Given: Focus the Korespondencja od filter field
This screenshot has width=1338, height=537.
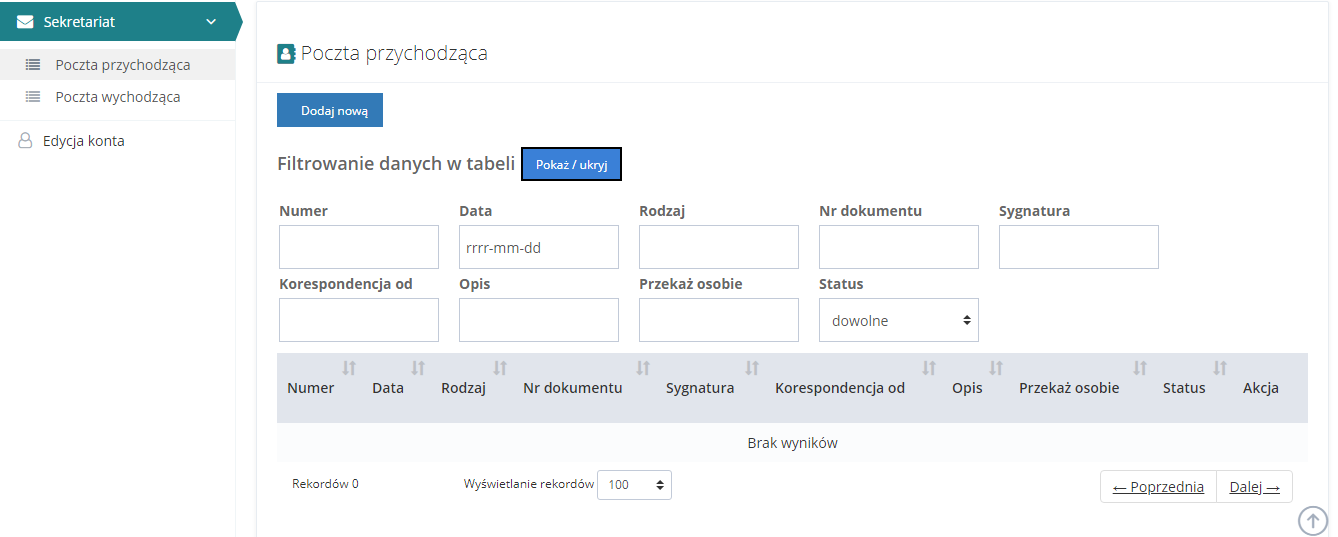Looking at the screenshot, I should pyautogui.click(x=358, y=320).
